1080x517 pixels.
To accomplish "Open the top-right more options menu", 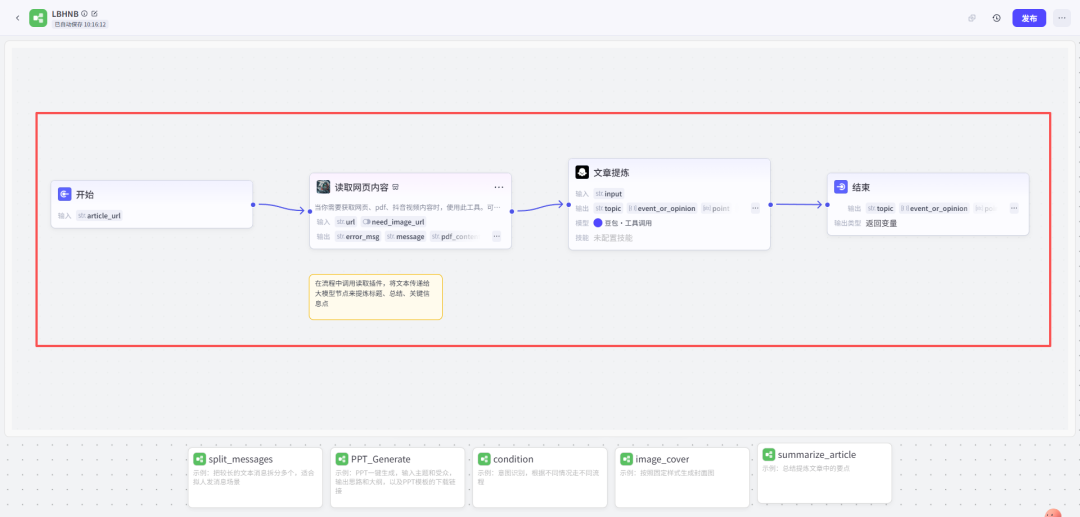I will coord(1061,18).
